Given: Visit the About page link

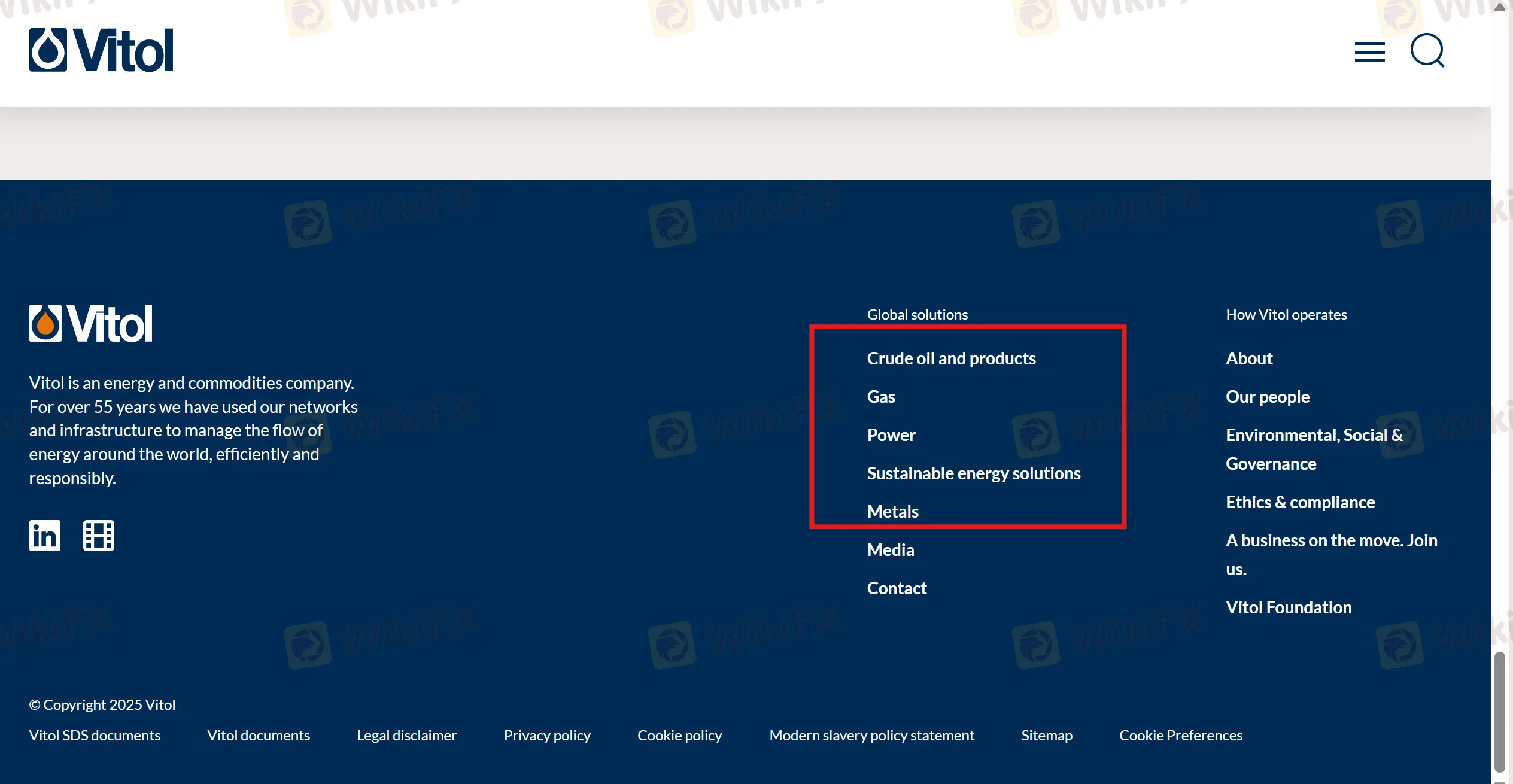Looking at the screenshot, I should 1249,358.
